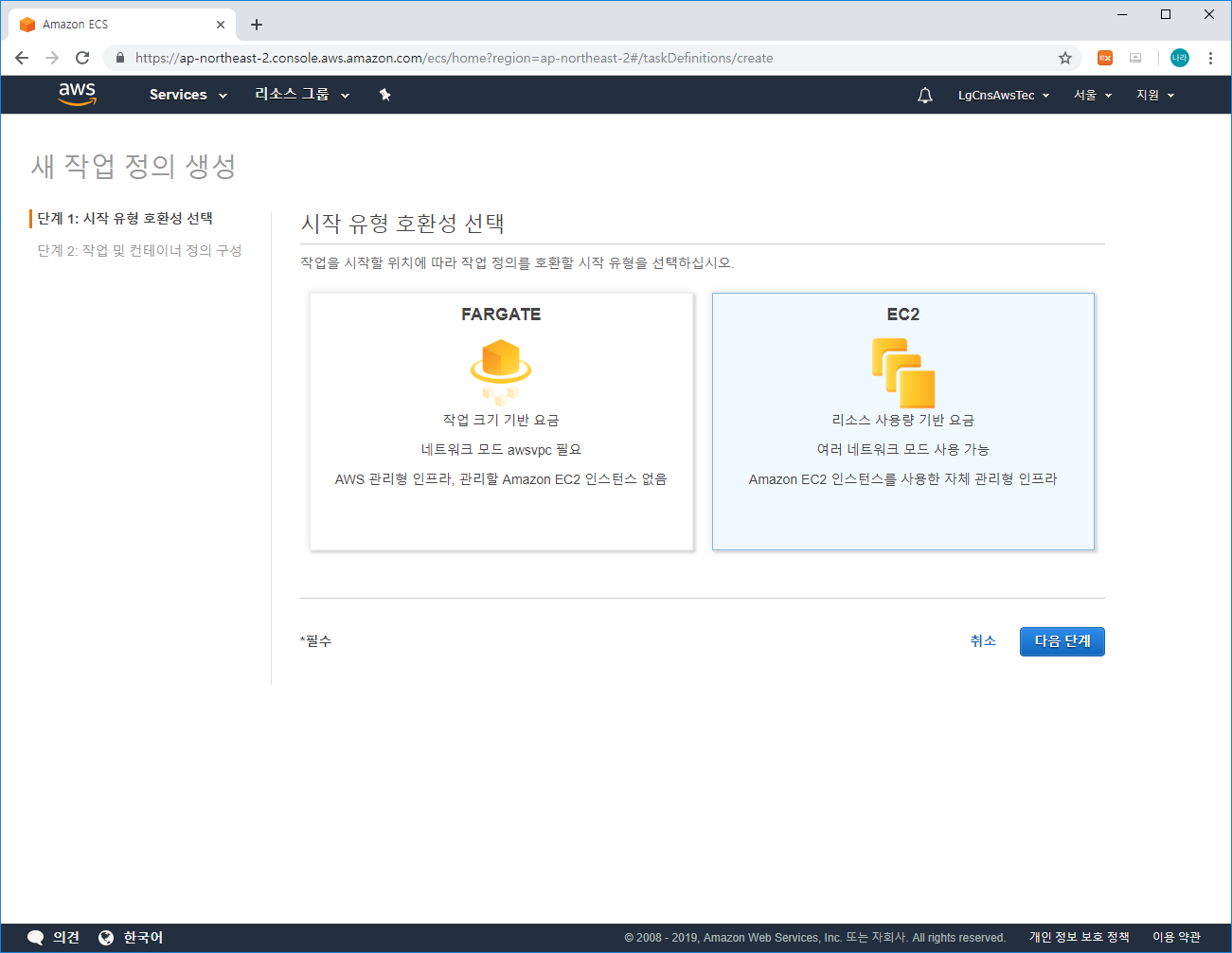
Task: Click the FARGATE heading text
Action: pyautogui.click(x=501, y=315)
